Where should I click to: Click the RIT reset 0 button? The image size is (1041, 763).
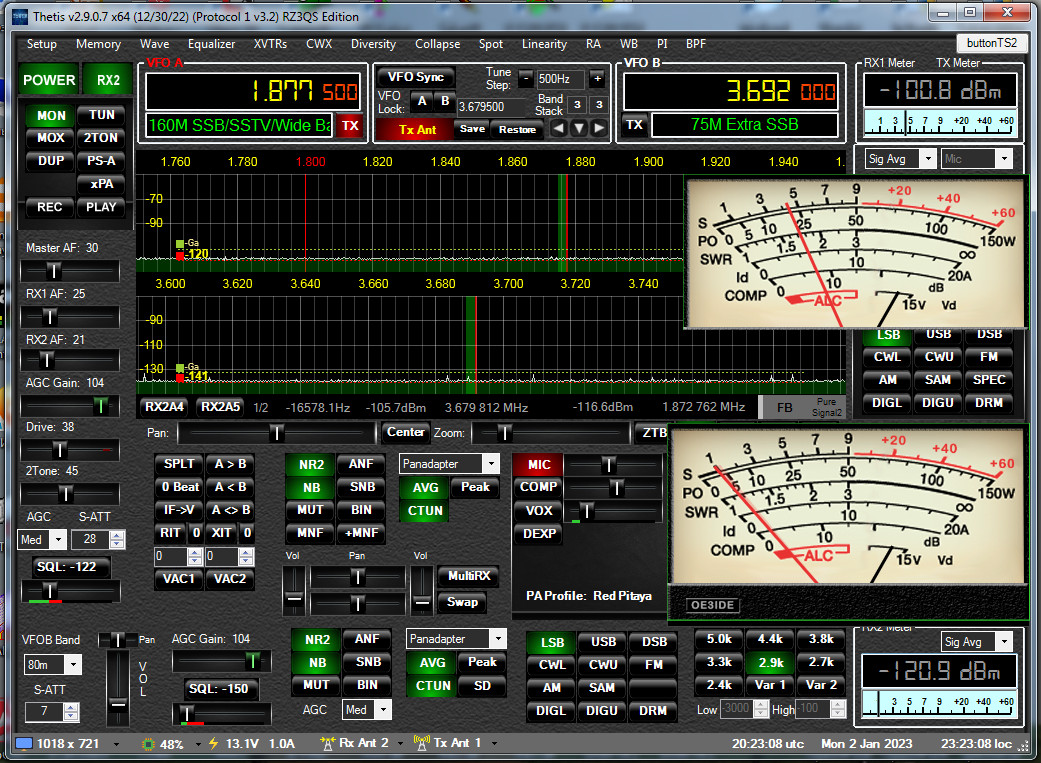[196, 533]
